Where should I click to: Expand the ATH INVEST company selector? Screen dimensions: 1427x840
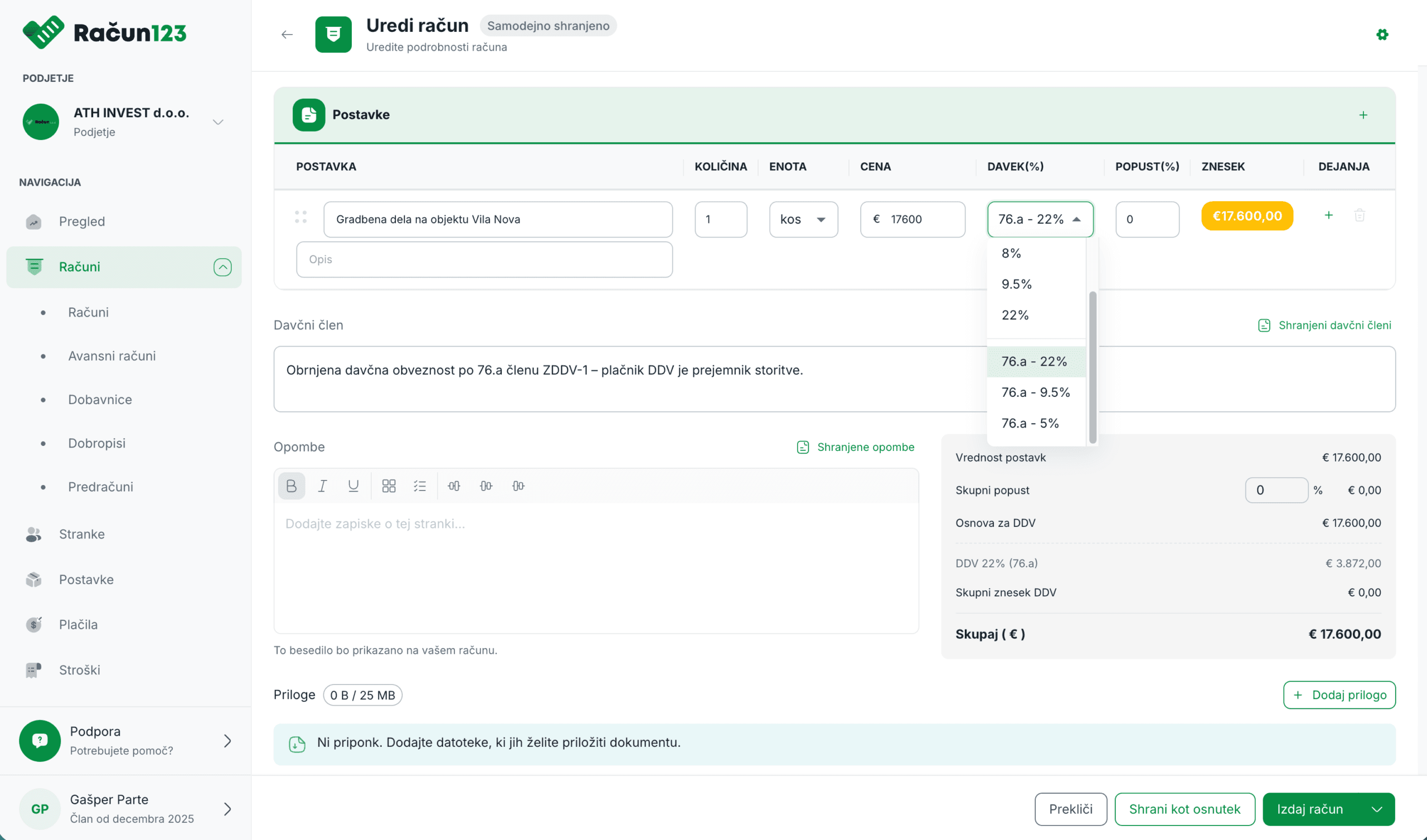218,122
